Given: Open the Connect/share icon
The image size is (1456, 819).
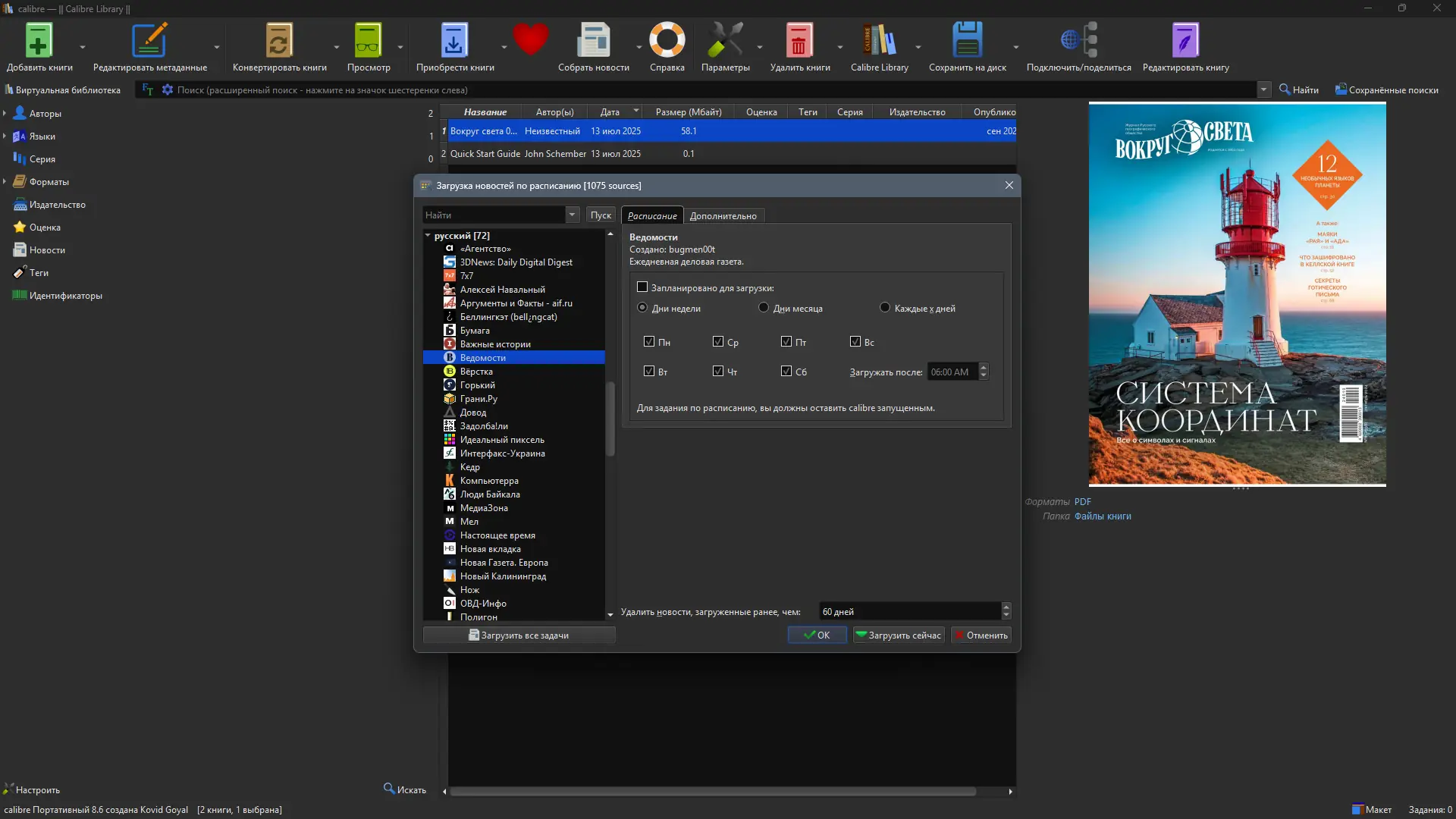Looking at the screenshot, I should coord(1078,41).
